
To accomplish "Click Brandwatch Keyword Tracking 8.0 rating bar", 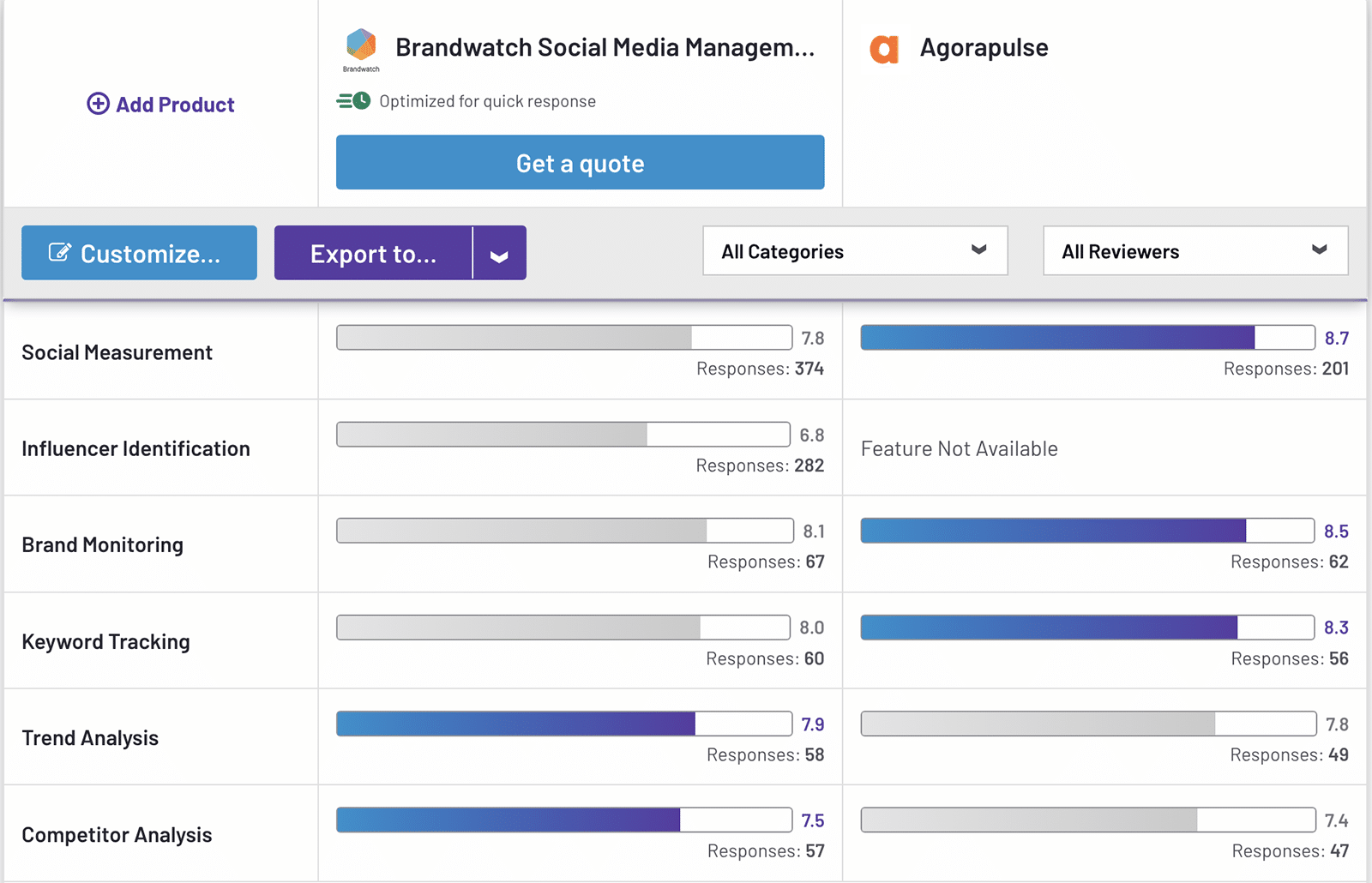I will click(563, 627).
